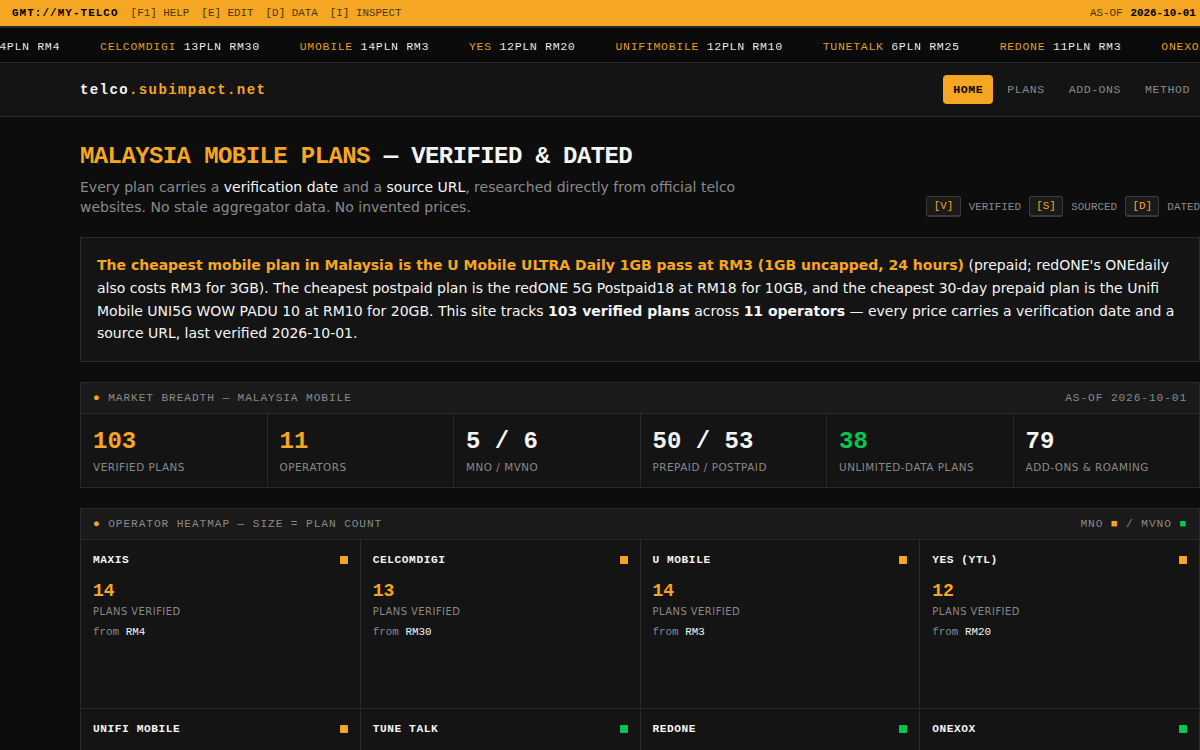The width and height of the screenshot is (1200, 750).
Task: Click the GMT://MY-TELCO terminal label
Action: (x=65, y=13)
